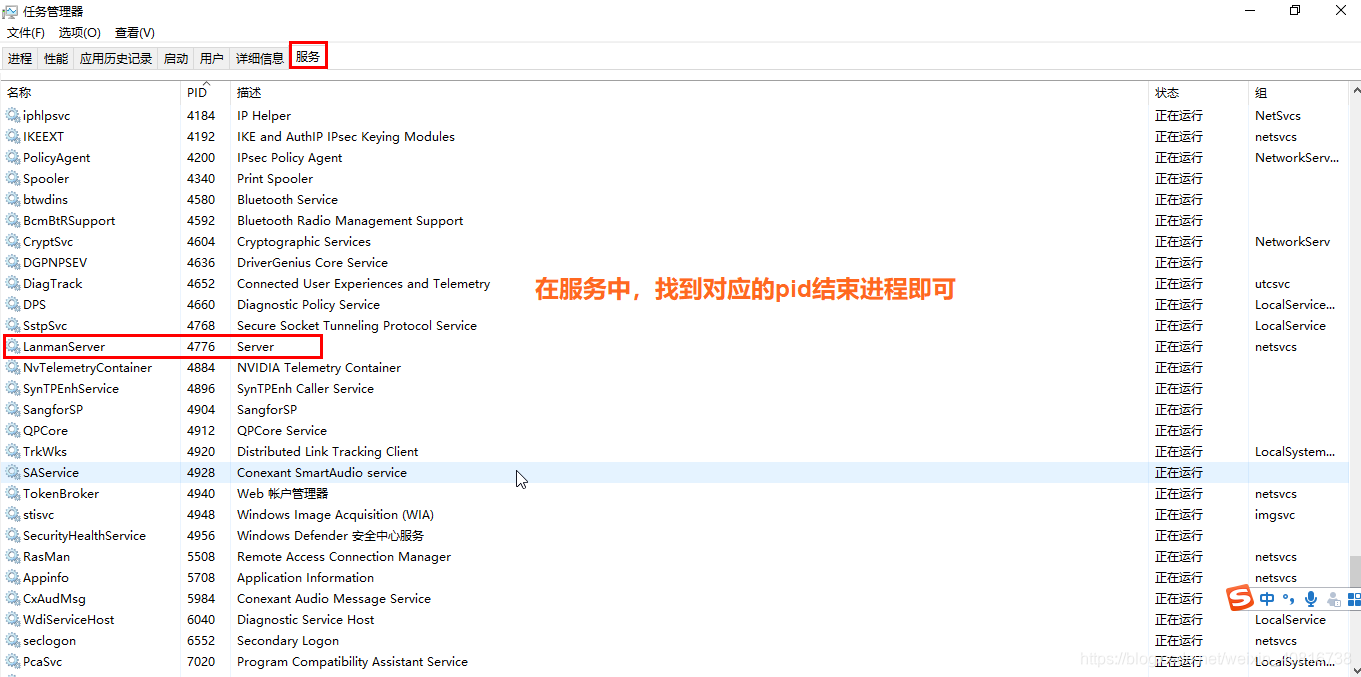Click 'Web 帐户管理器' description
Screen dimensions: 1361x677
tap(282, 494)
